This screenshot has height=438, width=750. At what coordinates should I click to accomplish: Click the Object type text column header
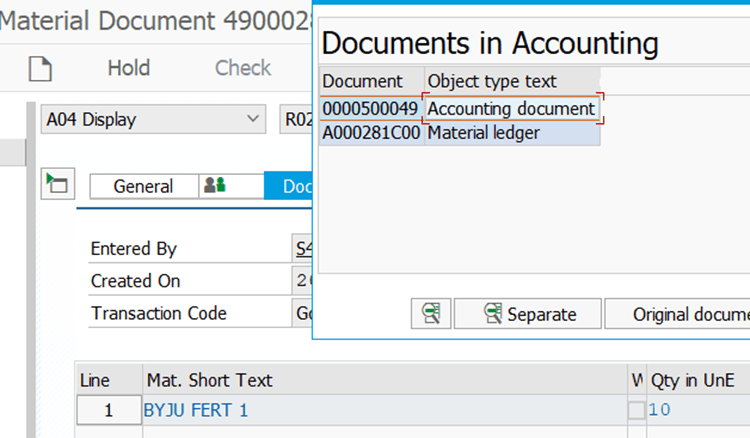pyautogui.click(x=492, y=81)
